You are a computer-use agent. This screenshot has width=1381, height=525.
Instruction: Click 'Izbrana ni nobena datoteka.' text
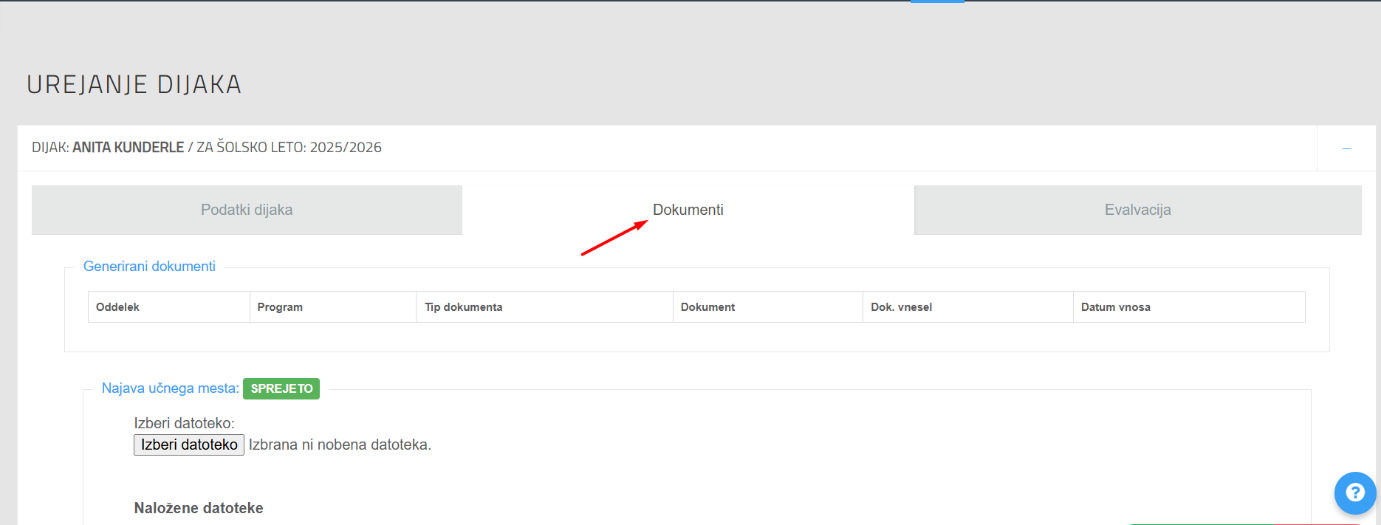(x=340, y=445)
